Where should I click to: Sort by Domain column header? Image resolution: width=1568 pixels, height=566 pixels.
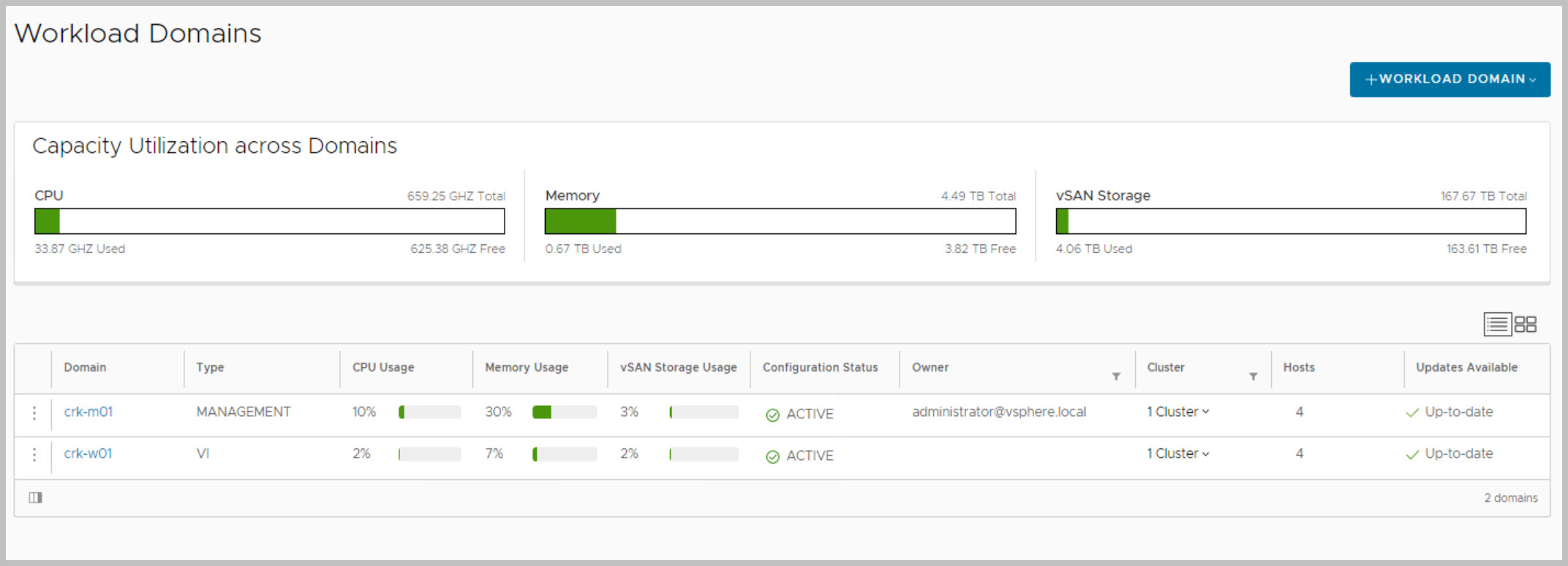85,367
